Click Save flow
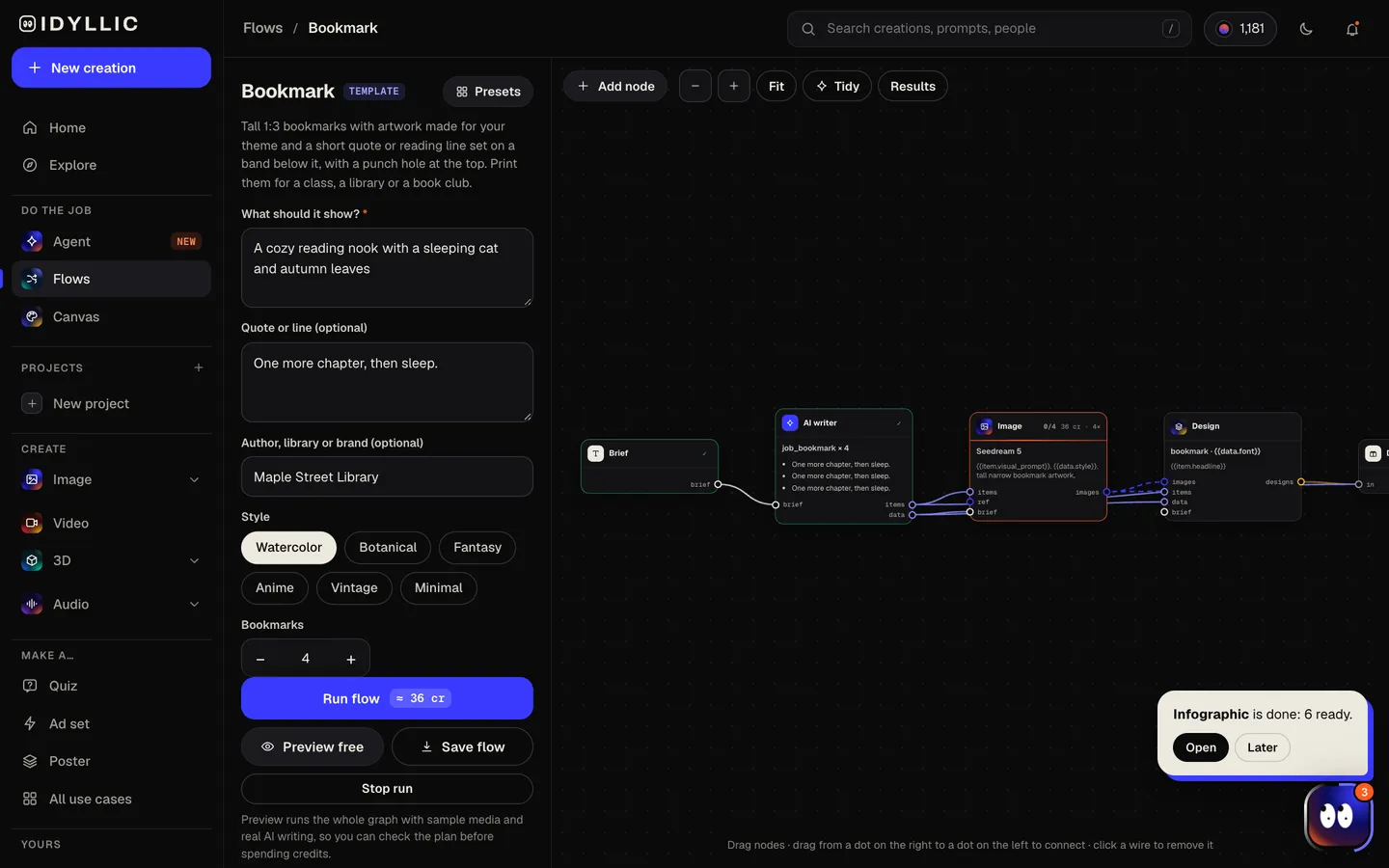This screenshot has height=868, width=1389. pyautogui.click(x=463, y=746)
